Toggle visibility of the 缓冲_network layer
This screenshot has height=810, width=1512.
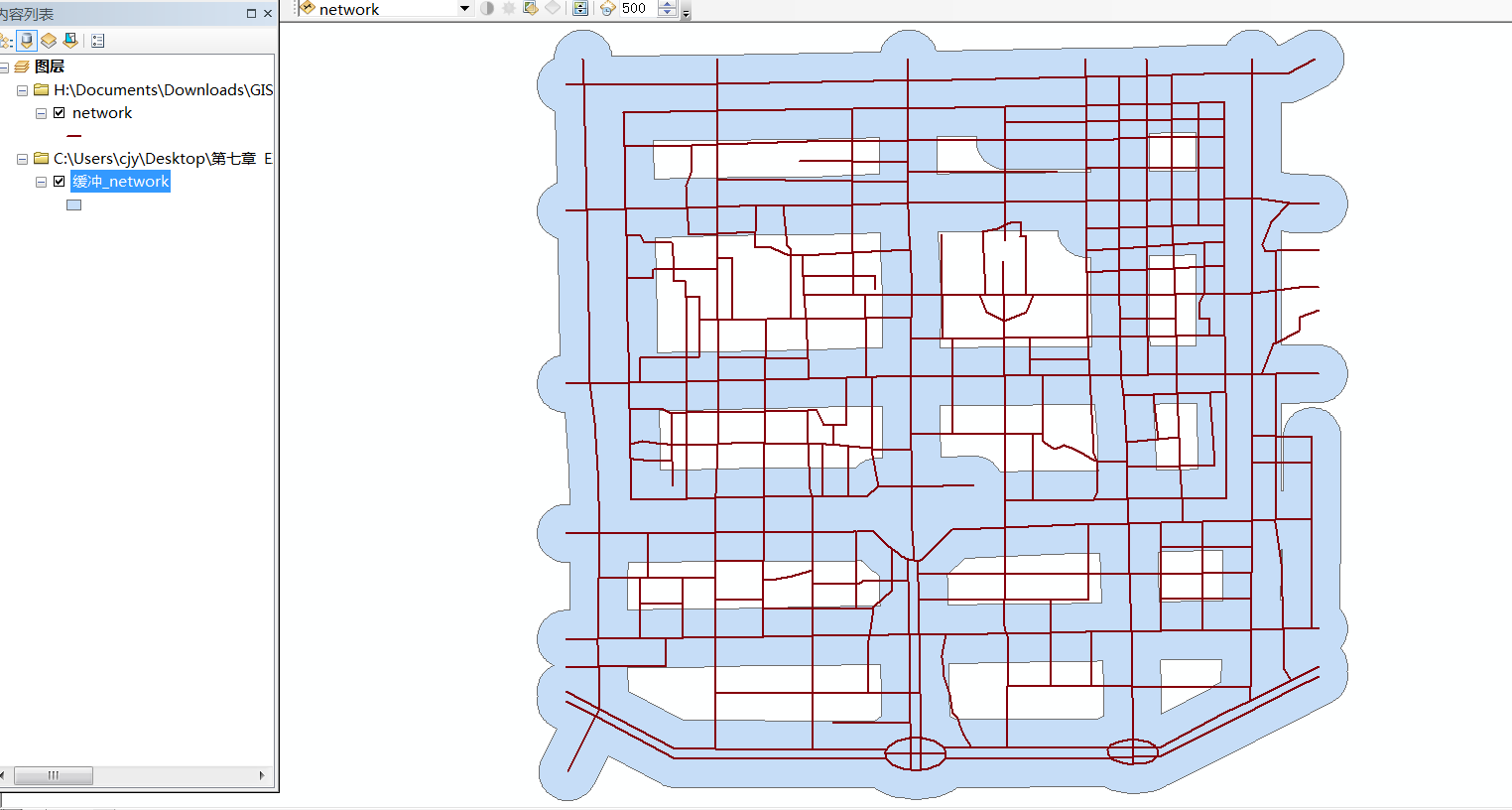tap(59, 182)
